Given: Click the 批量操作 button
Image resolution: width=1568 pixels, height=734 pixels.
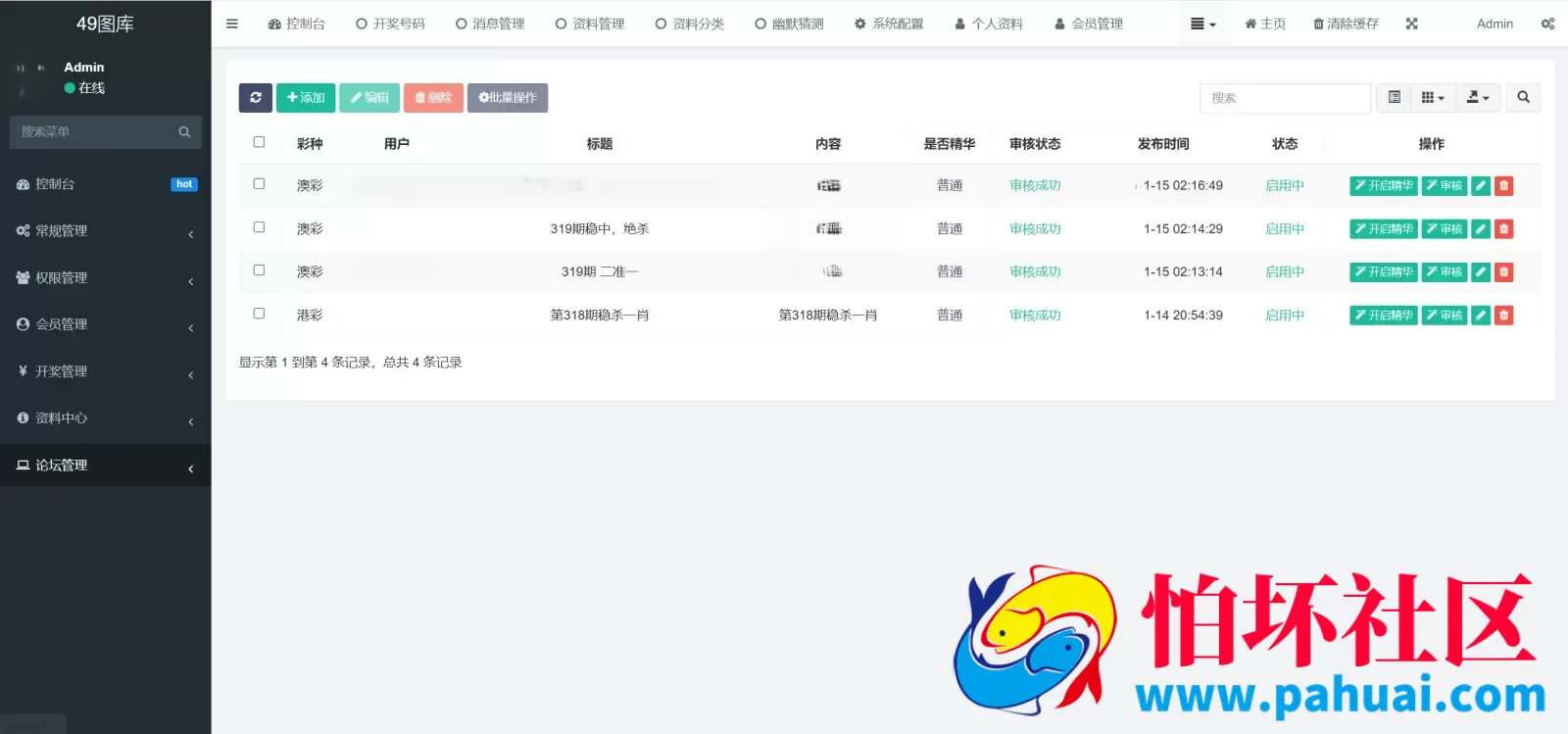Looking at the screenshot, I should [508, 97].
